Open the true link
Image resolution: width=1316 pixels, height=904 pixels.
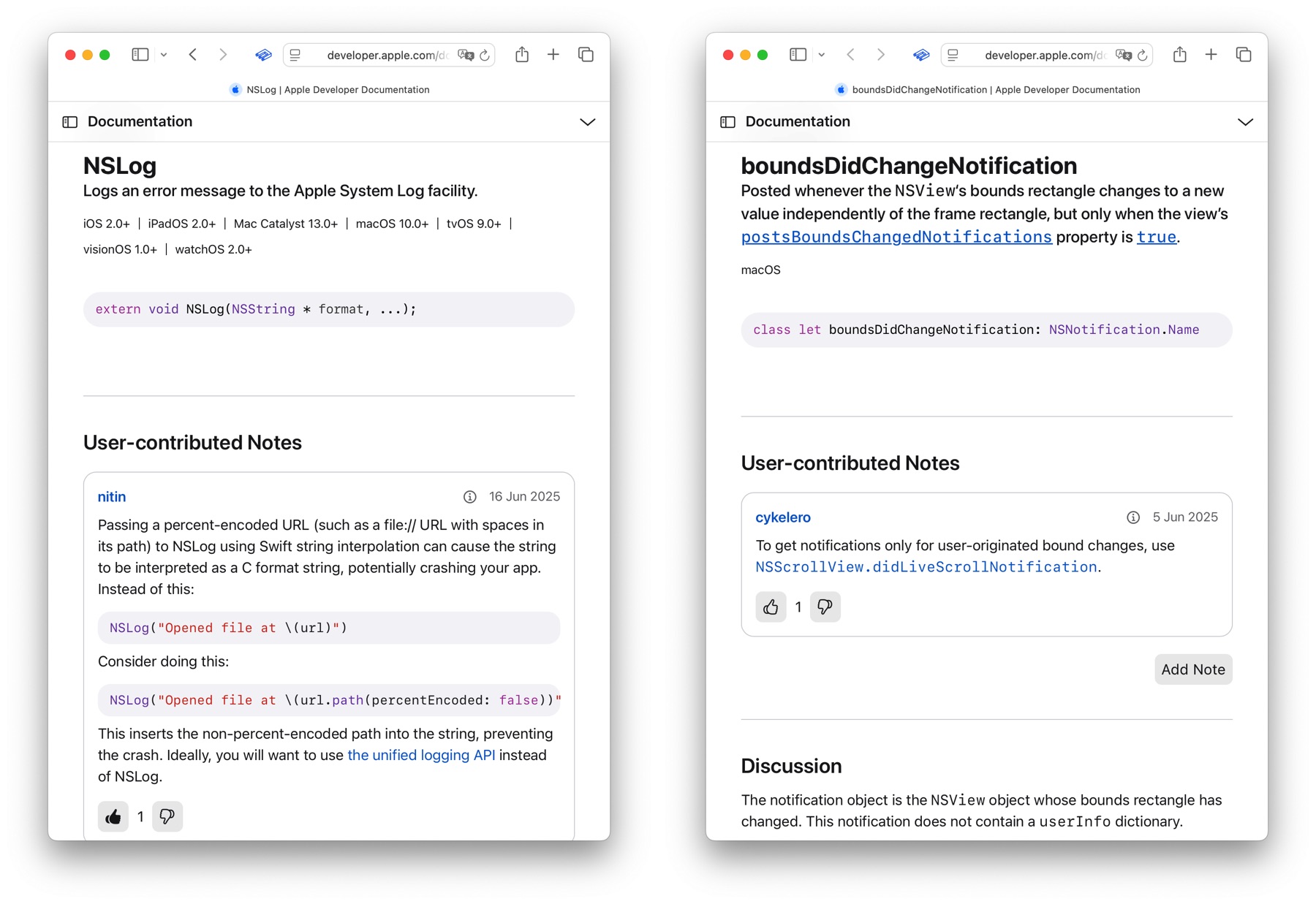tap(1157, 237)
